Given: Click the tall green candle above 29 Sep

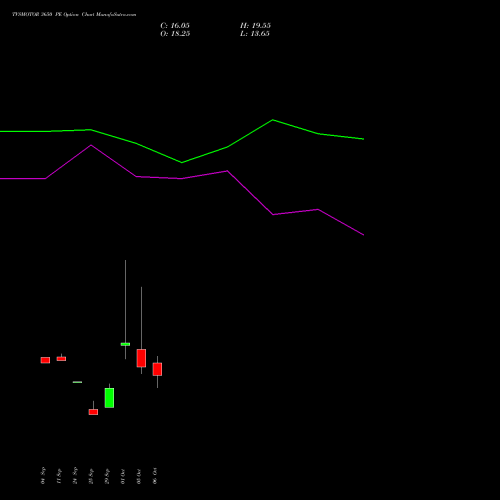Looking at the screenshot, I should point(109,398).
